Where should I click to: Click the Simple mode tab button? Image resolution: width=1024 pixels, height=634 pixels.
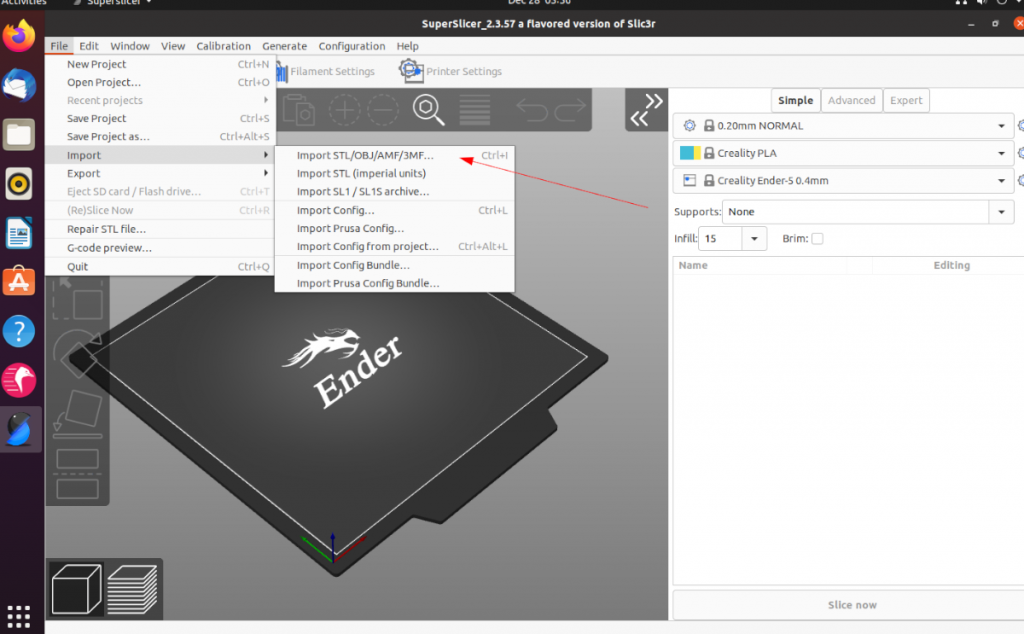(795, 100)
